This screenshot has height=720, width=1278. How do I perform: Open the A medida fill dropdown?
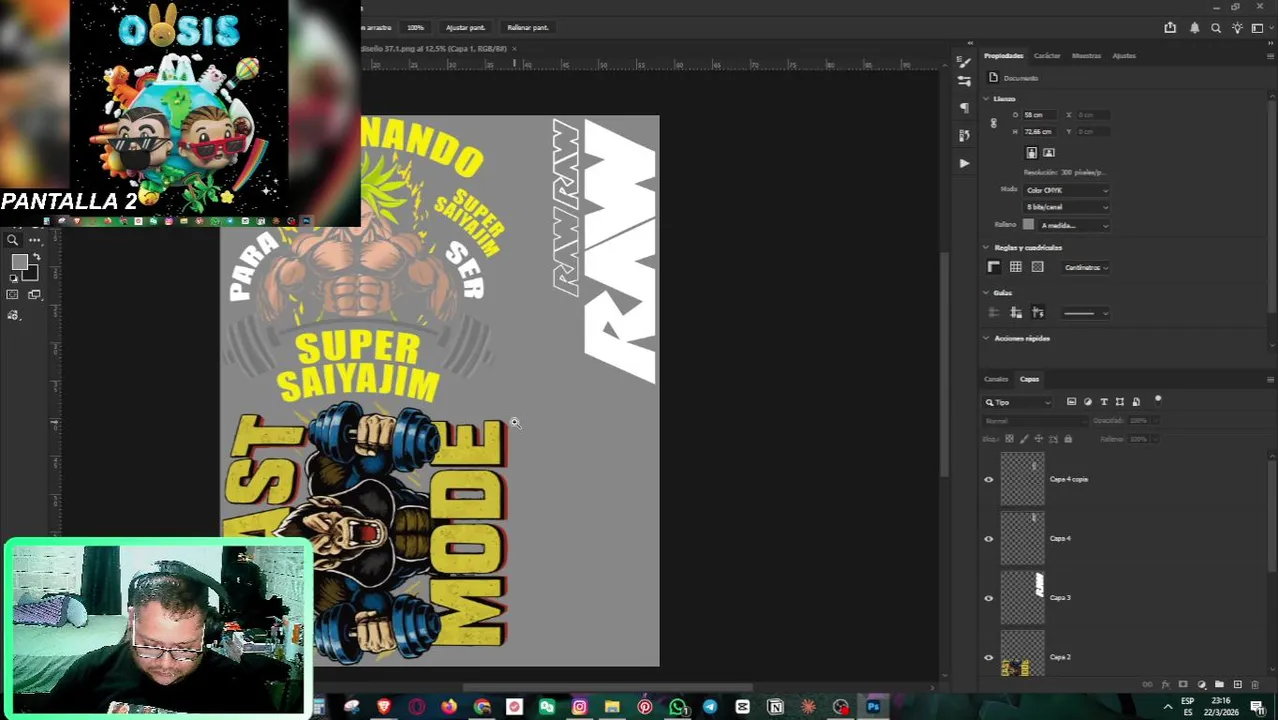tap(1074, 225)
